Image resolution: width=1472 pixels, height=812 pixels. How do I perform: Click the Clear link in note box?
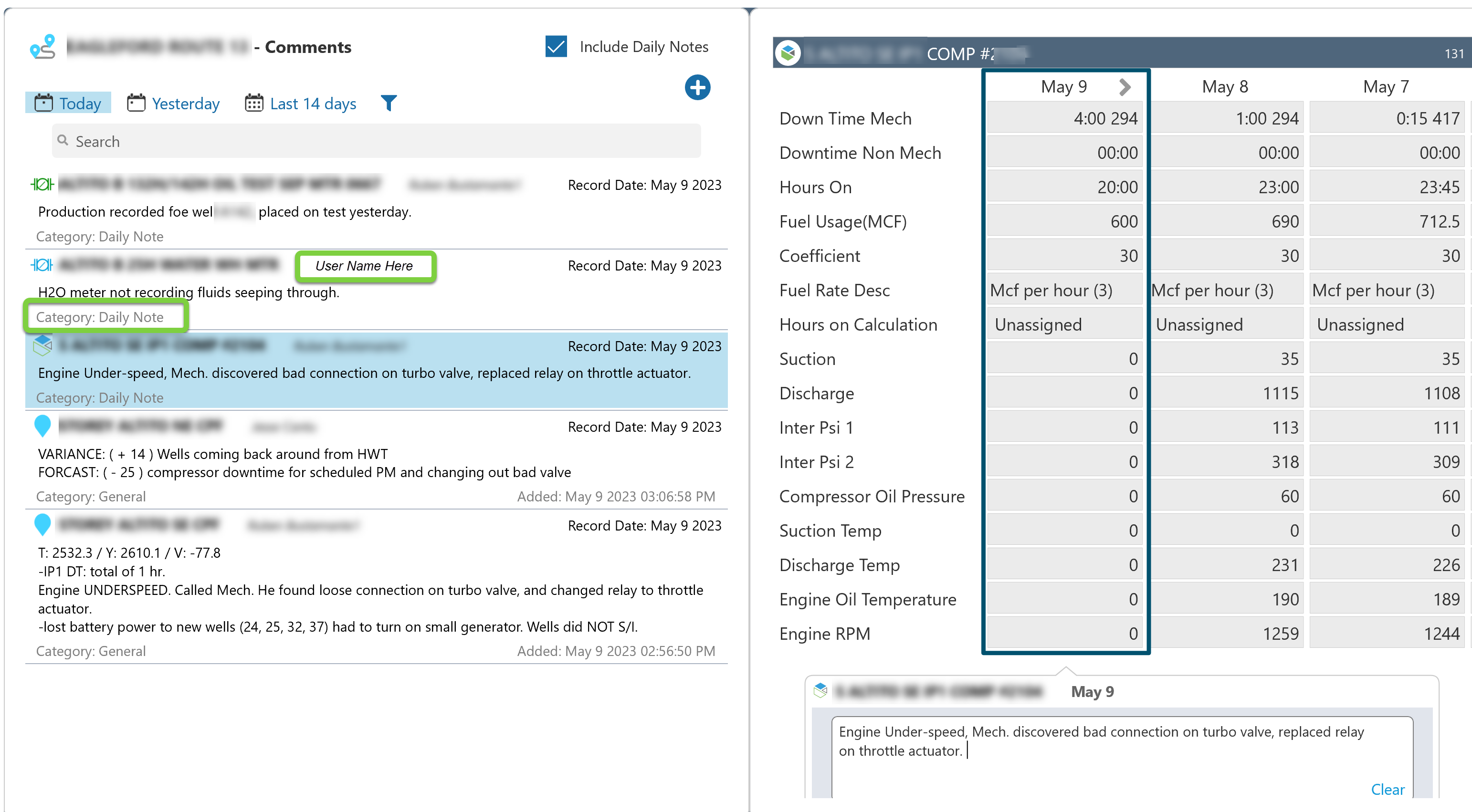tap(1388, 789)
